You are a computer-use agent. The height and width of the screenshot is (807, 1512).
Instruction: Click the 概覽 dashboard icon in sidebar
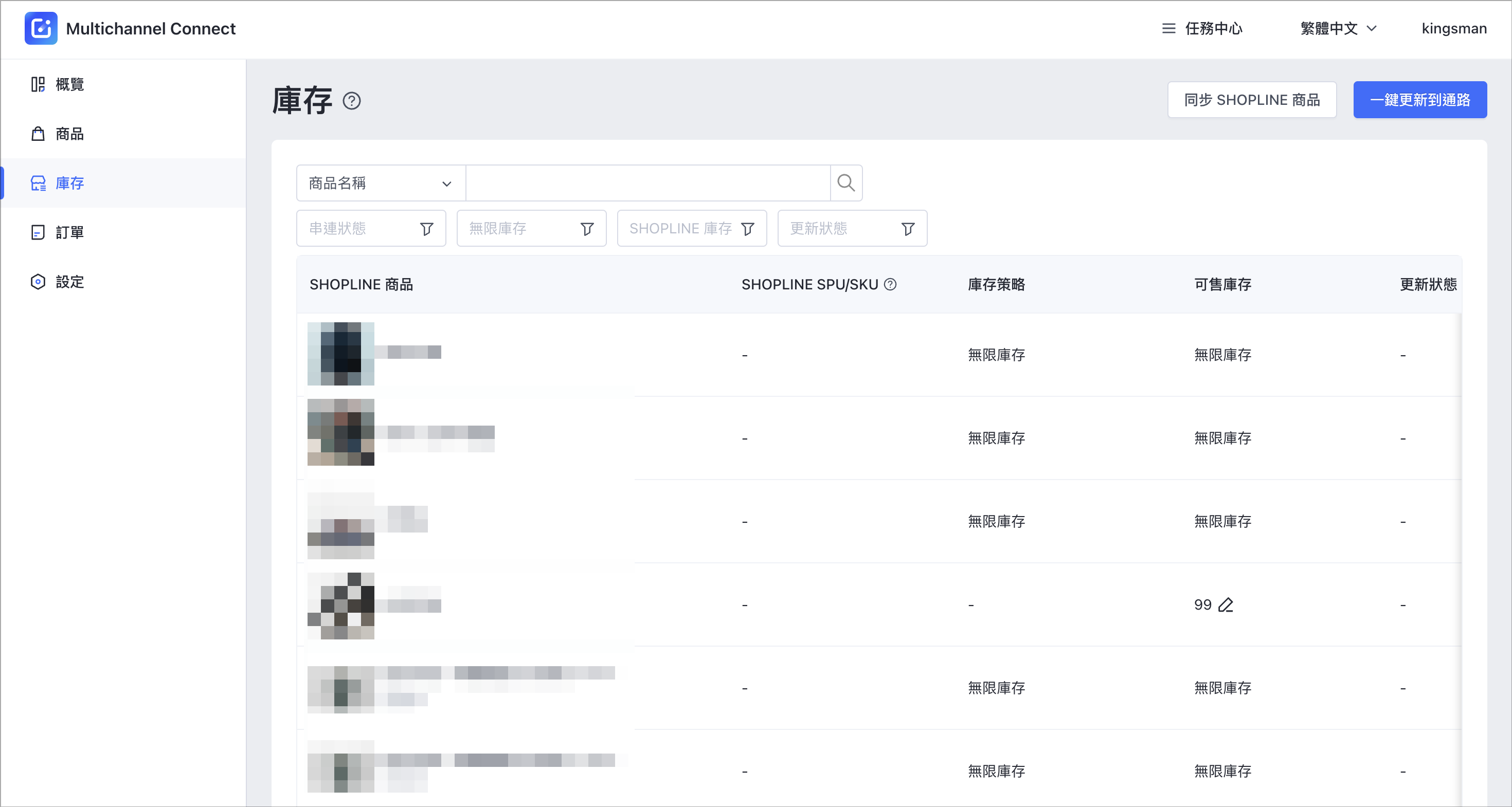pos(38,84)
